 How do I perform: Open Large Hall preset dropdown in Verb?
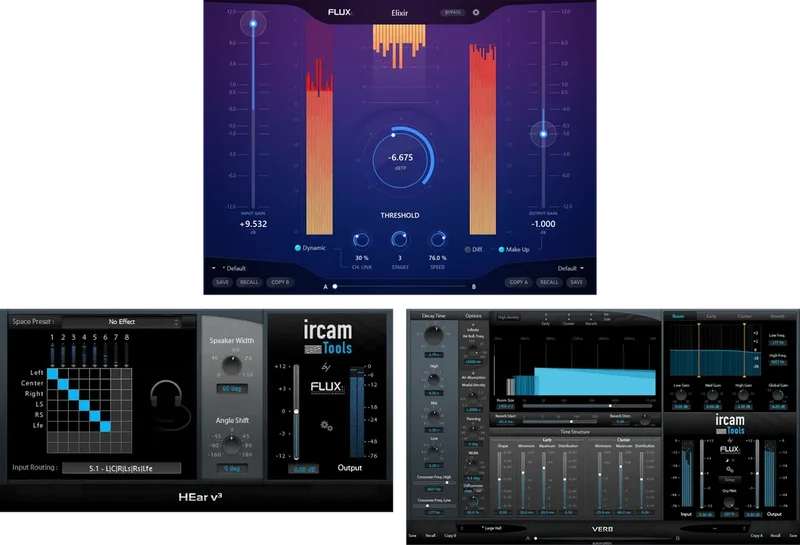[492, 528]
